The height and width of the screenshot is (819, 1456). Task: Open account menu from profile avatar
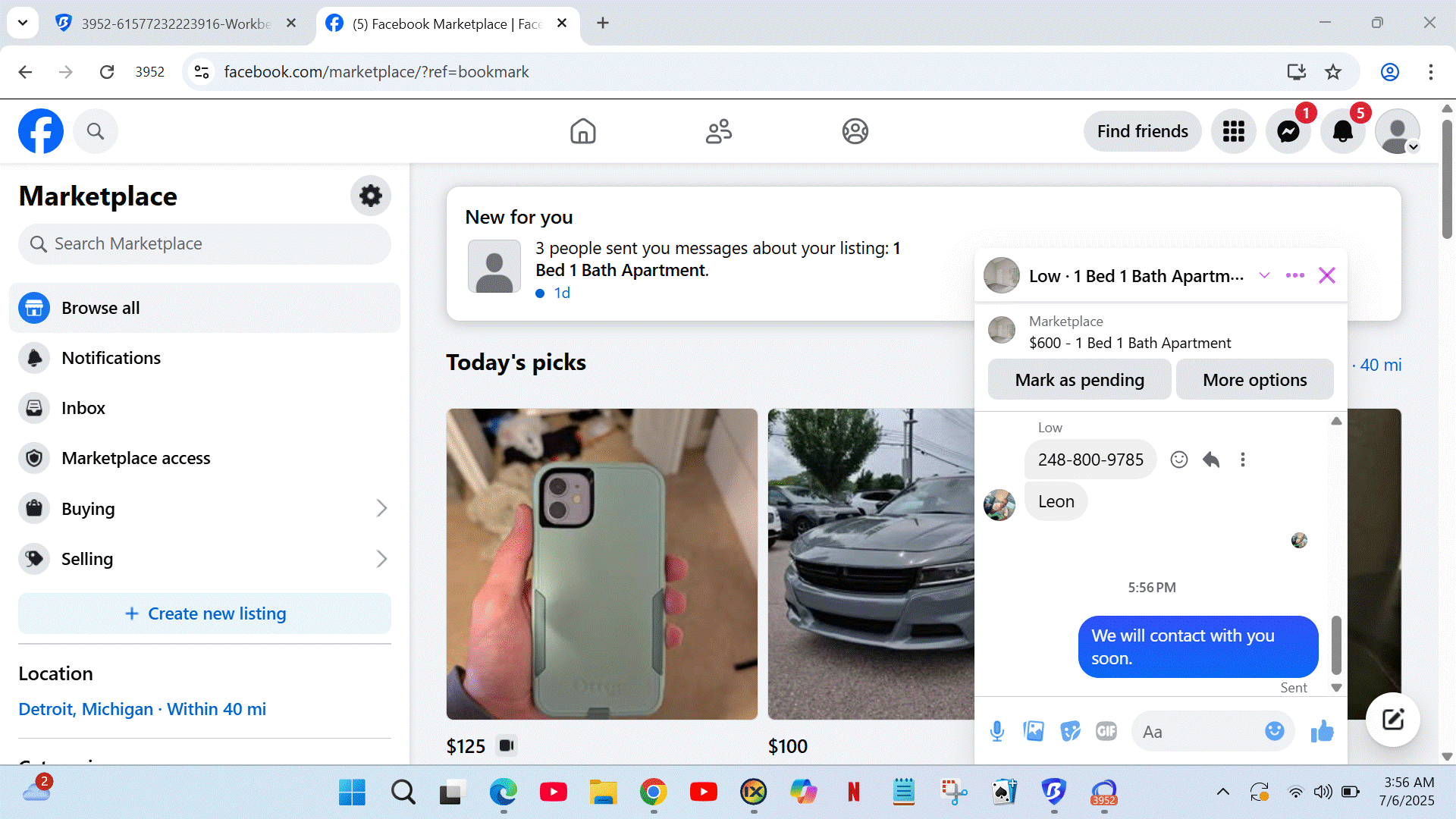point(1397,131)
